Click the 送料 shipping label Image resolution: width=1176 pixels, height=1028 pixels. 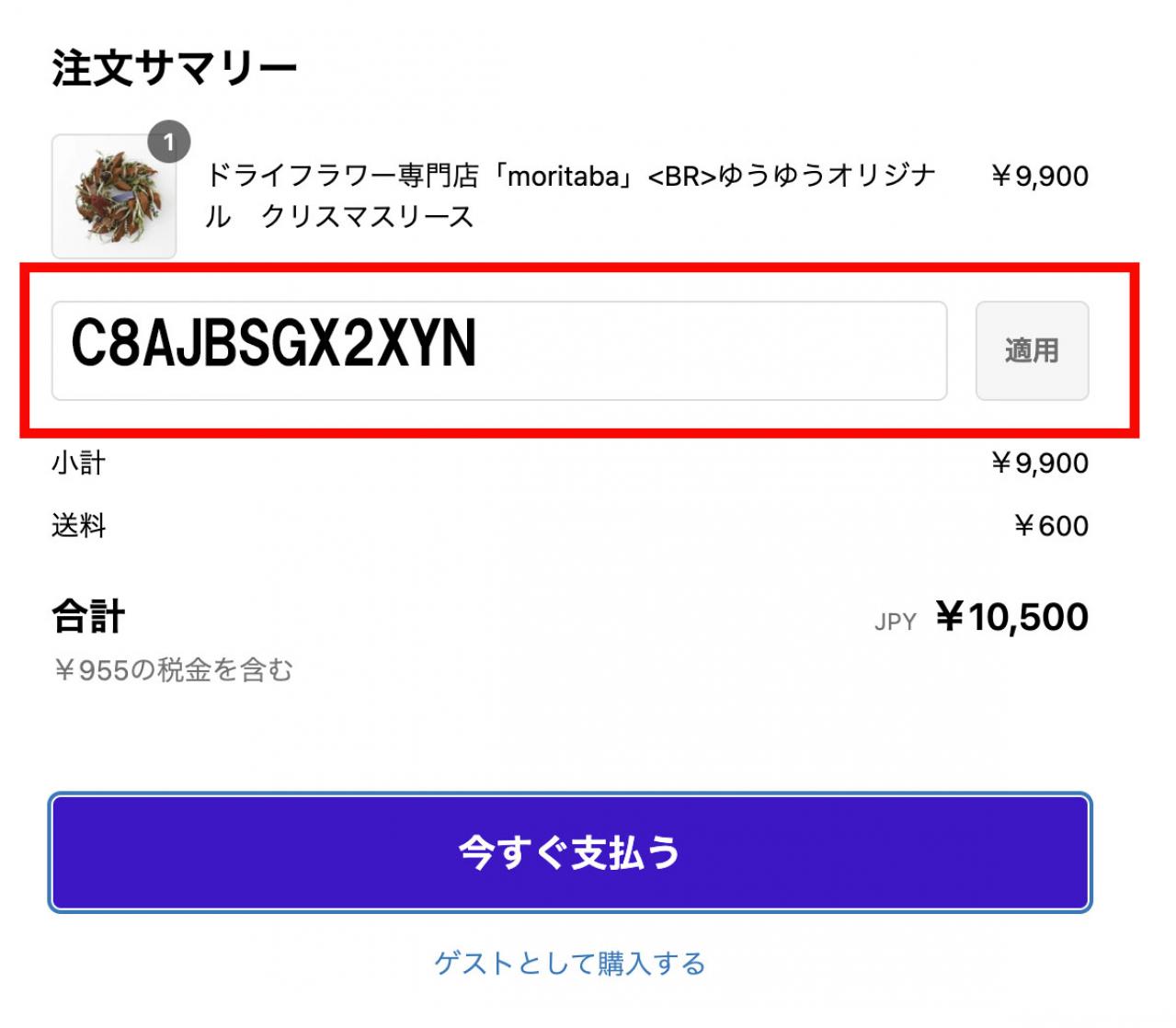(x=75, y=525)
